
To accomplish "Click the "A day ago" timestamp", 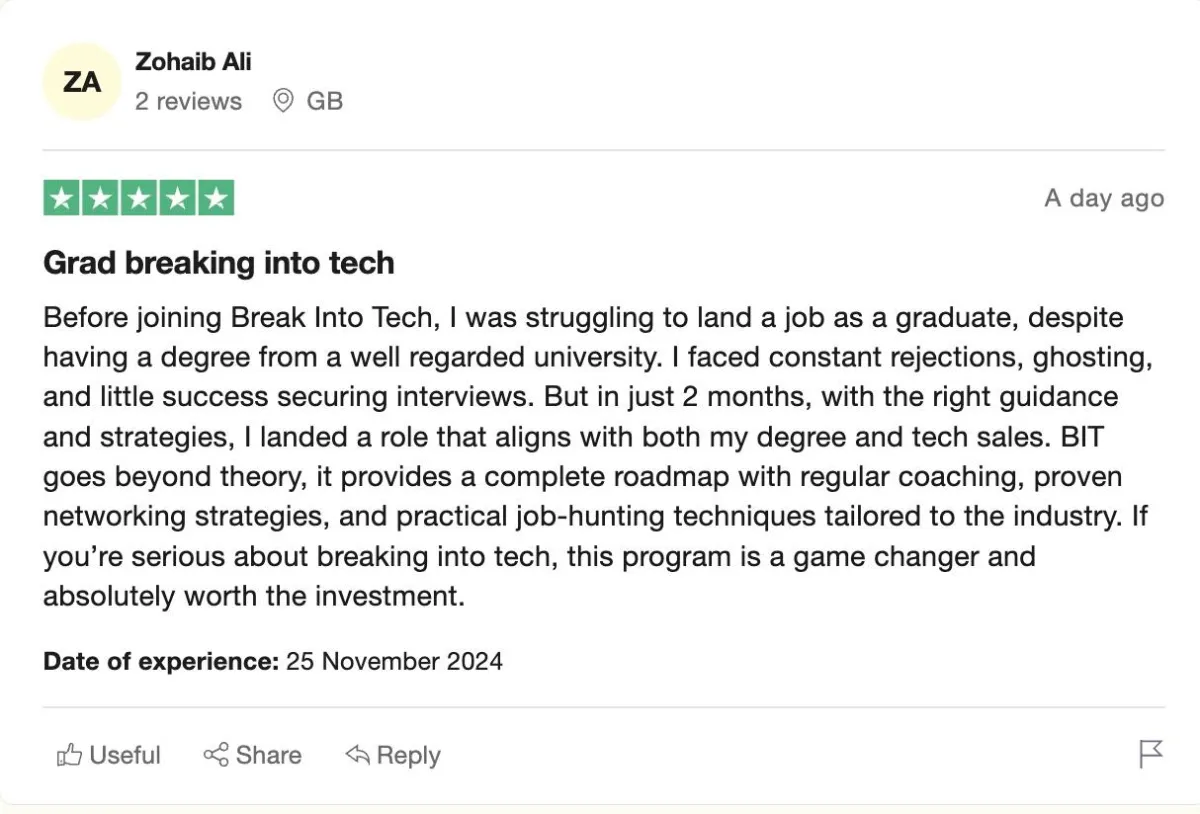I will [1104, 198].
